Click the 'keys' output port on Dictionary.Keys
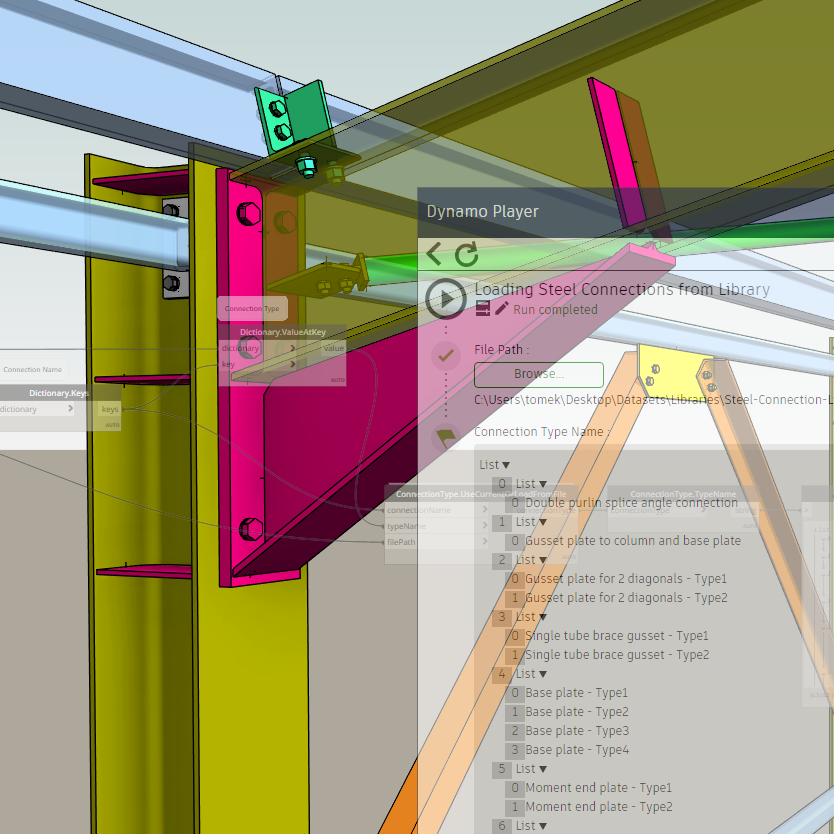 (x=110, y=409)
